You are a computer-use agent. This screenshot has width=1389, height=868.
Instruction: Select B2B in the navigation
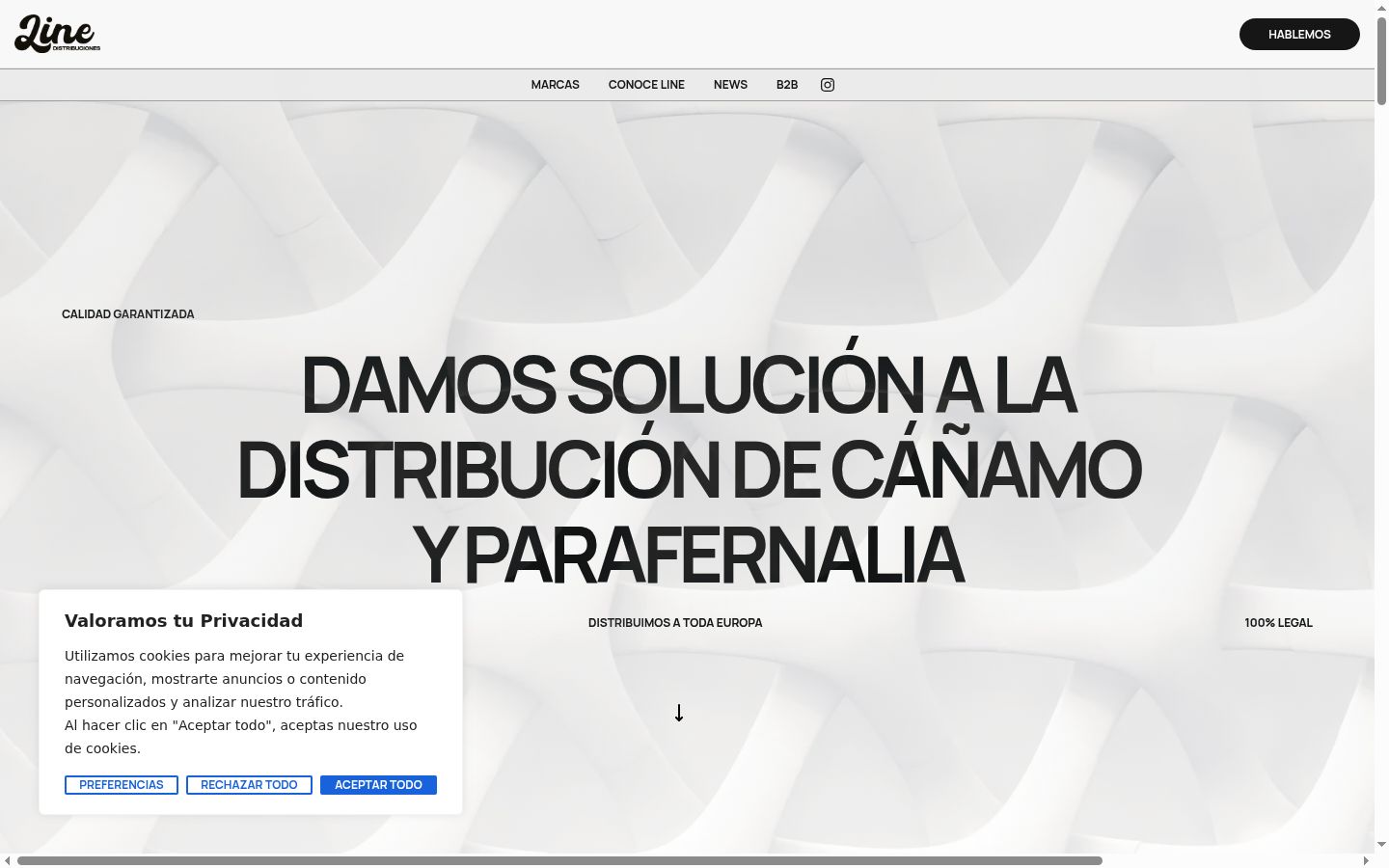tap(787, 85)
